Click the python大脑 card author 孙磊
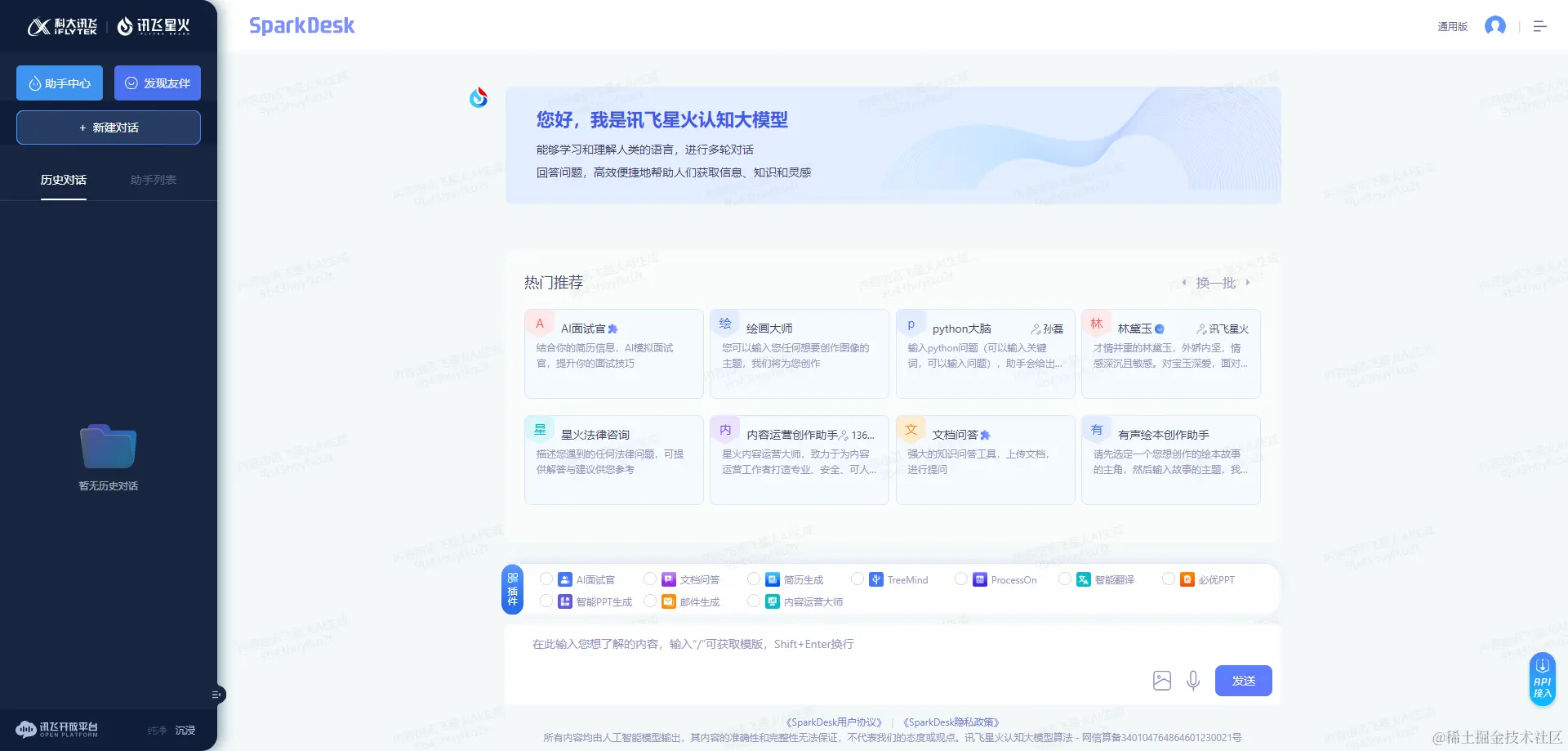This screenshot has width=1568, height=751. pyautogui.click(x=1048, y=329)
